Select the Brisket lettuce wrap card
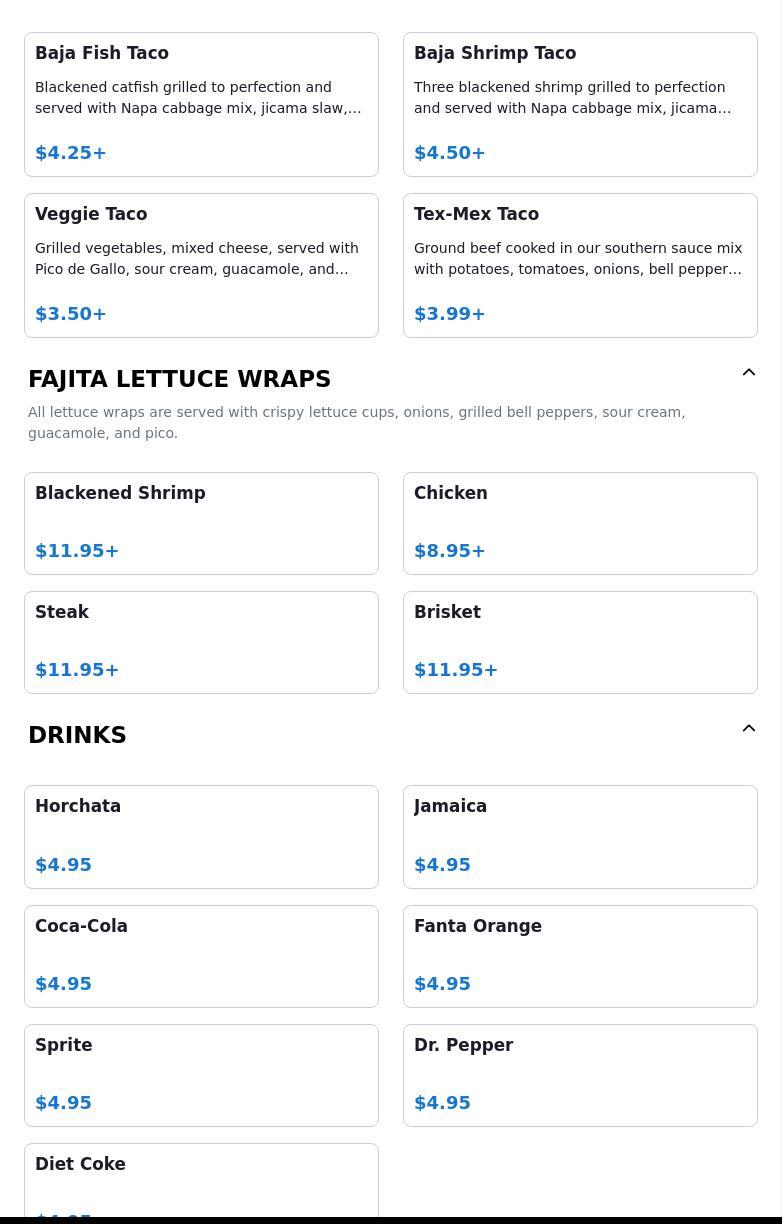Viewport: 782px width, 1224px height. [x=580, y=642]
